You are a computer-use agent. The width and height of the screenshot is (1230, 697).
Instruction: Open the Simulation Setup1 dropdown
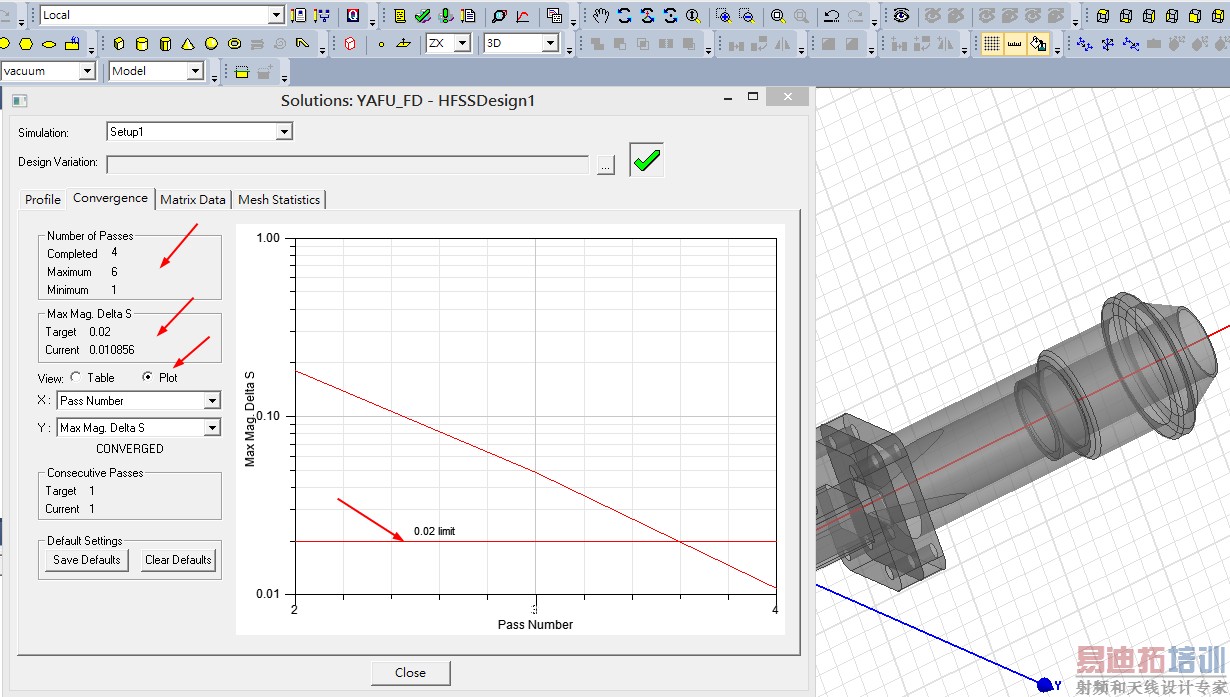click(284, 132)
